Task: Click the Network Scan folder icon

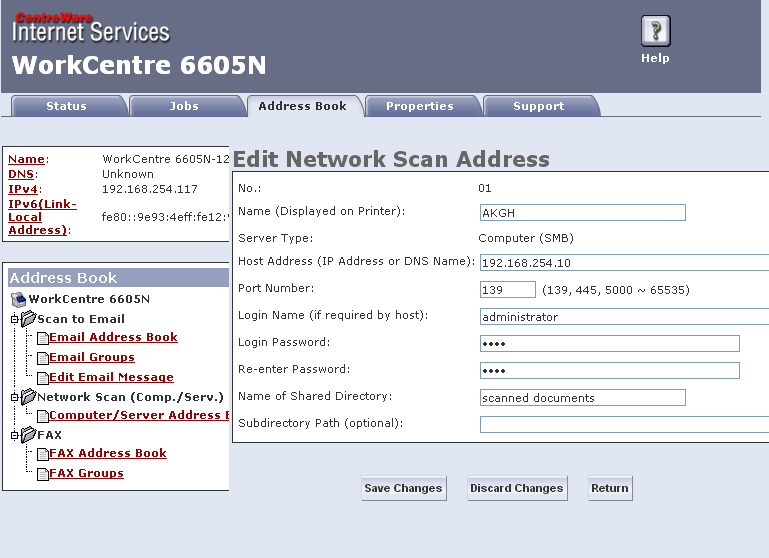Action: (x=28, y=396)
